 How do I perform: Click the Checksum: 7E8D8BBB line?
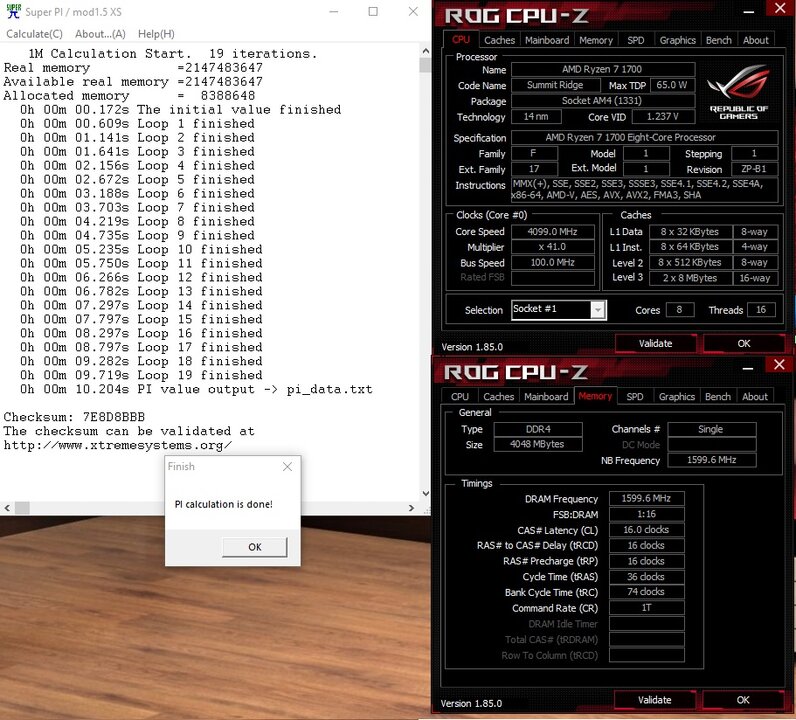[x=74, y=417]
